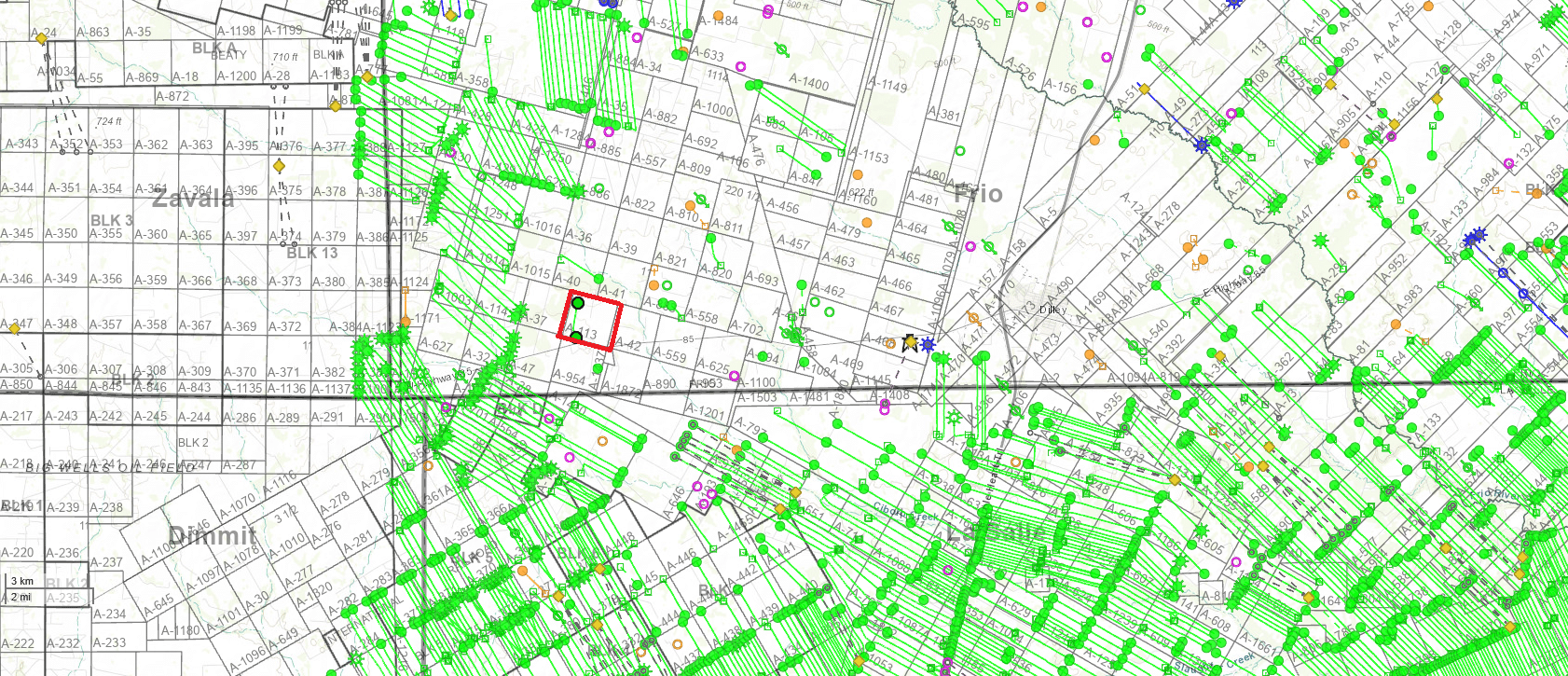1568x676 pixels.
Task: Click the 724 ft elevation label
Action: [109, 121]
